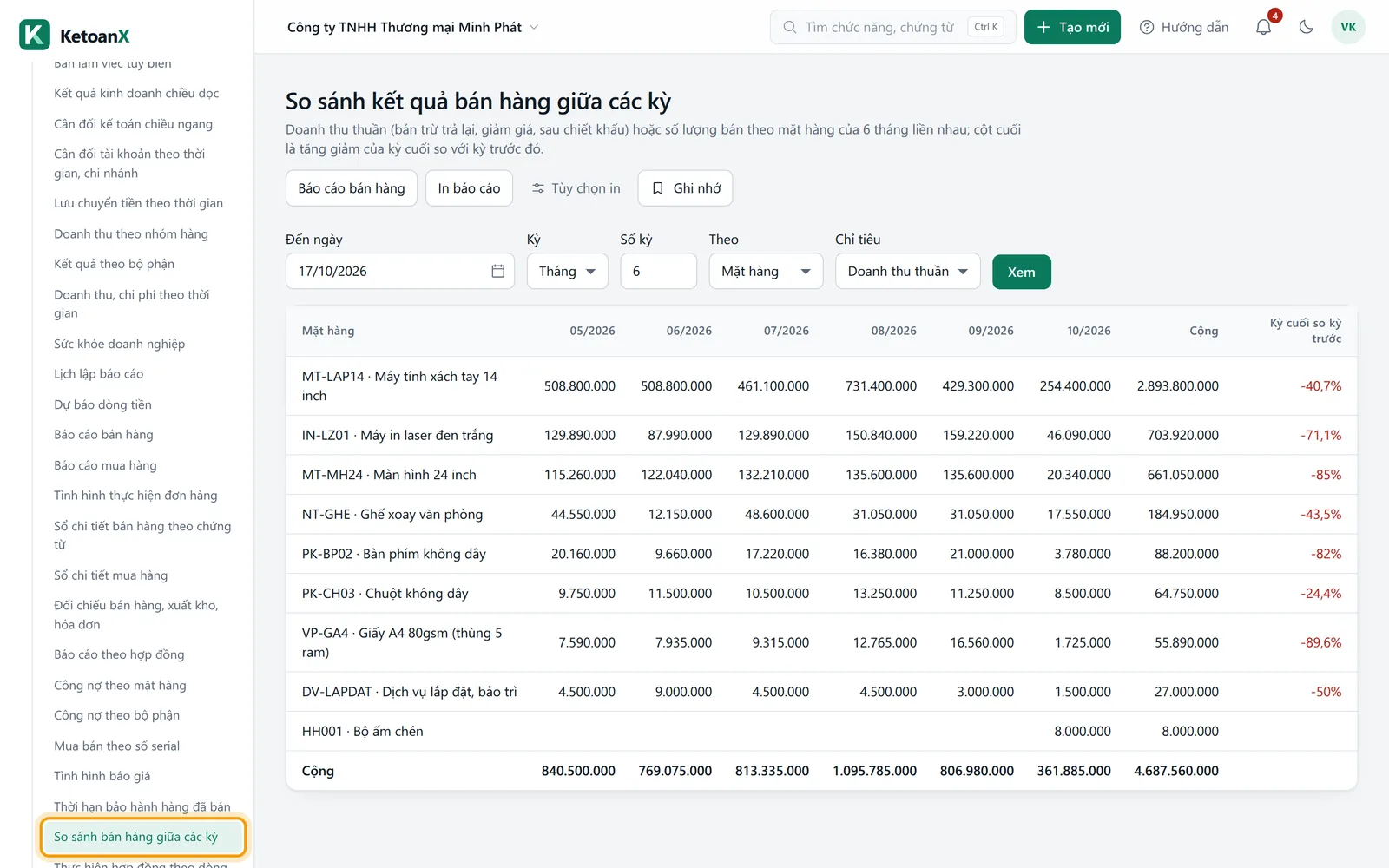The image size is (1389, 868).
Task: Click the KetoanX logo icon
Action: (35, 36)
